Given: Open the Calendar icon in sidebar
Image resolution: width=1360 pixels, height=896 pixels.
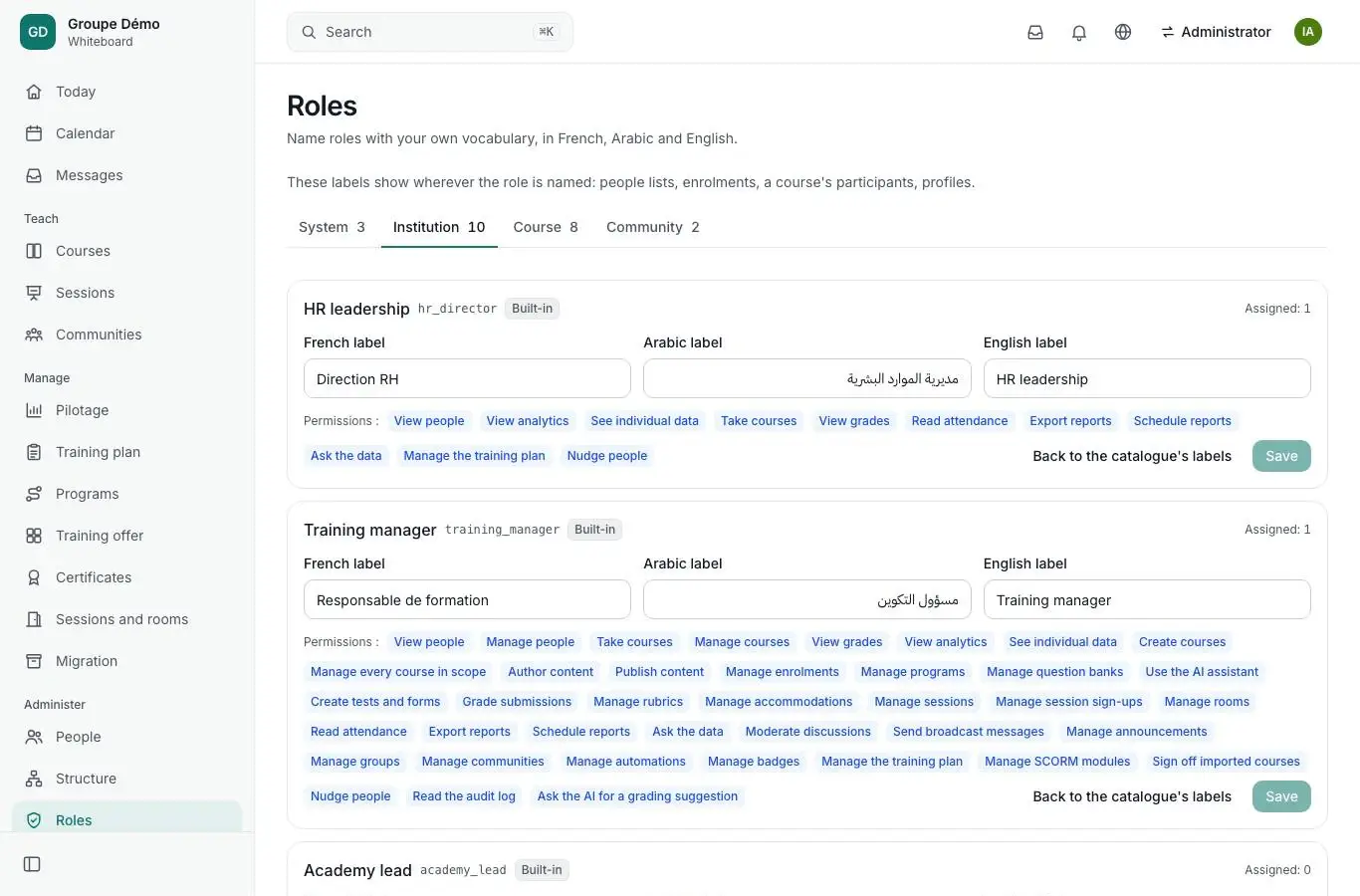Looking at the screenshot, I should tap(34, 133).
